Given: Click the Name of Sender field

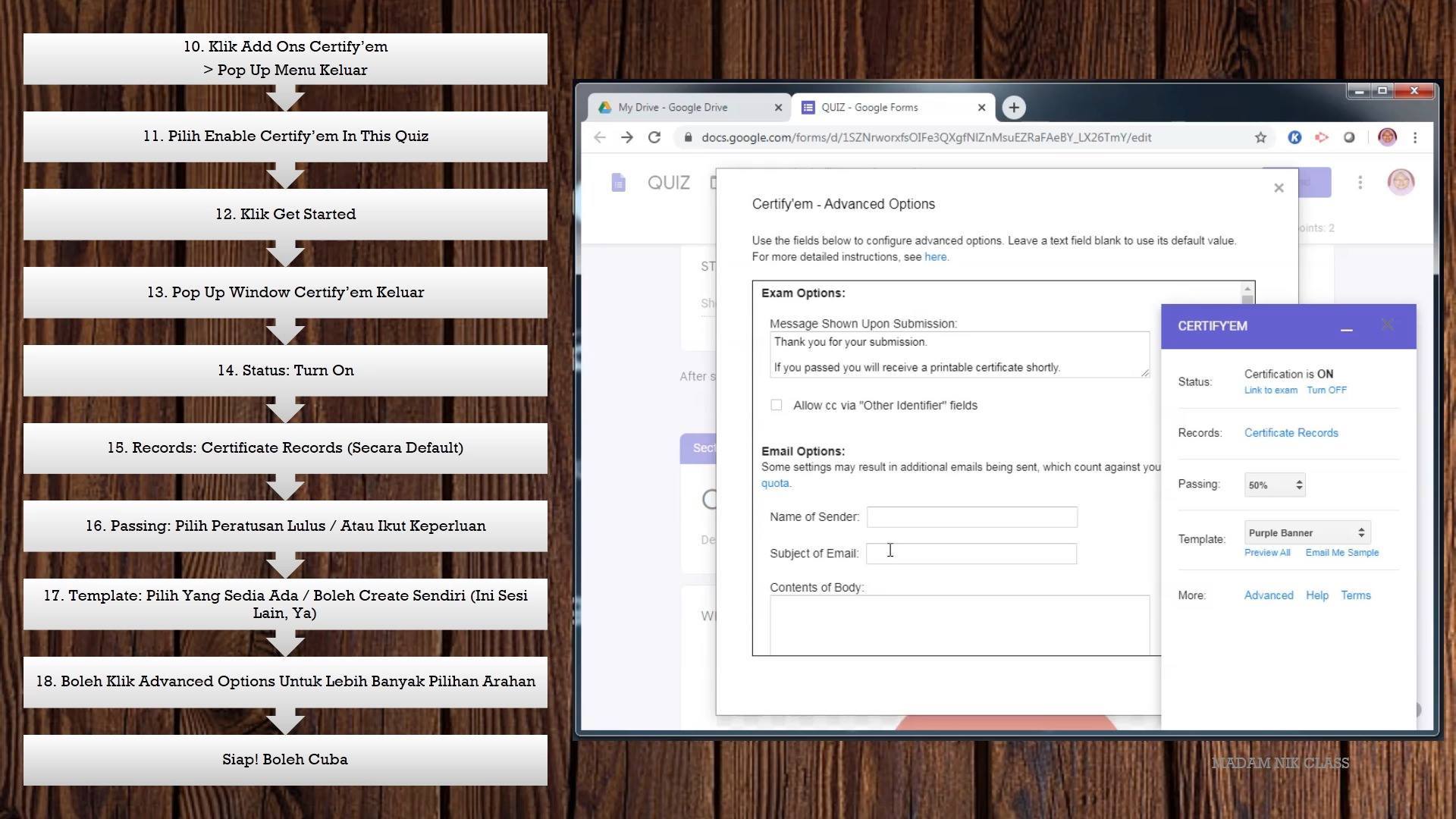Looking at the screenshot, I should (971, 517).
